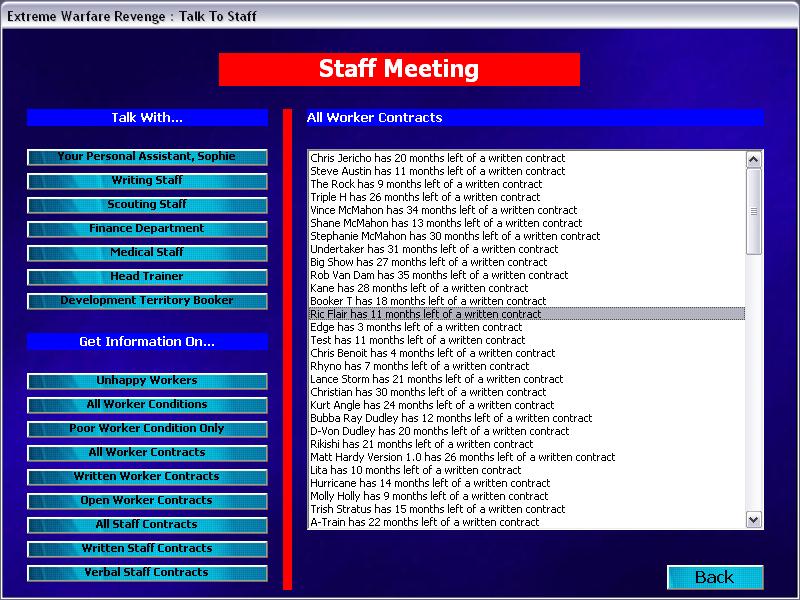Talk with the Head Trainer
The height and width of the screenshot is (600, 800).
147,277
